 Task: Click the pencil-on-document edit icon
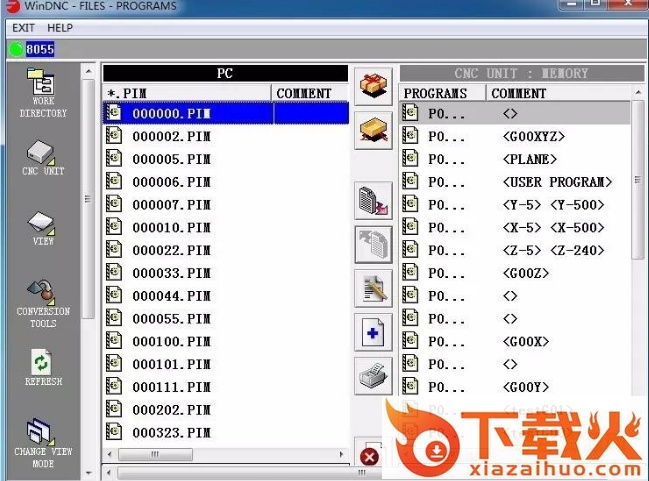pyautogui.click(x=373, y=287)
